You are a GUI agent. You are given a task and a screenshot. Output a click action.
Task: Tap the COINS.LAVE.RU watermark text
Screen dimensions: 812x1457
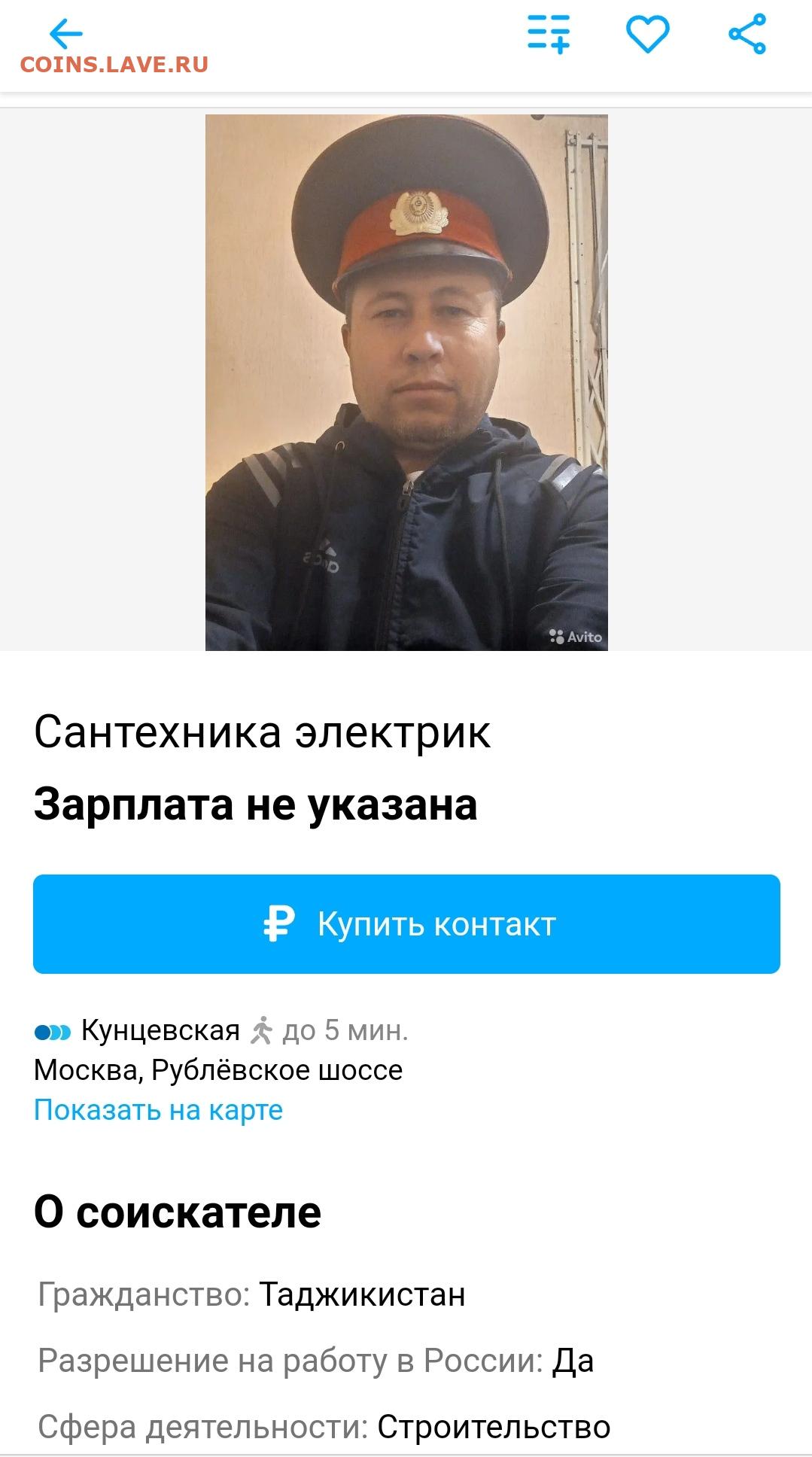(114, 65)
